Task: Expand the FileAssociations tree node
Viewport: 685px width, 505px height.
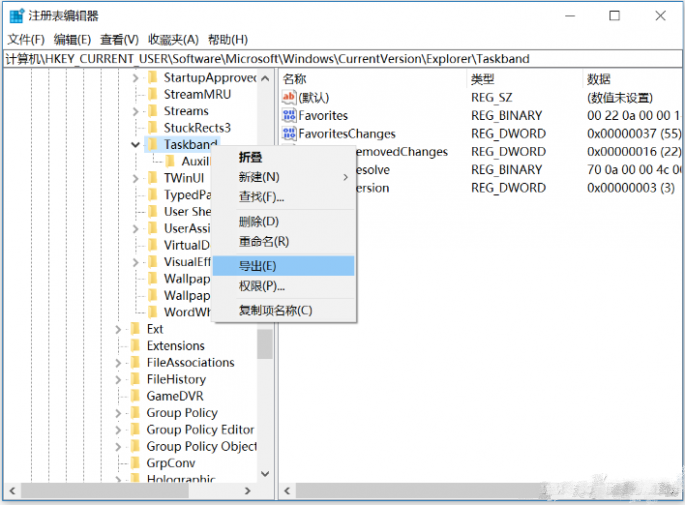Action: click(x=118, y=362)
